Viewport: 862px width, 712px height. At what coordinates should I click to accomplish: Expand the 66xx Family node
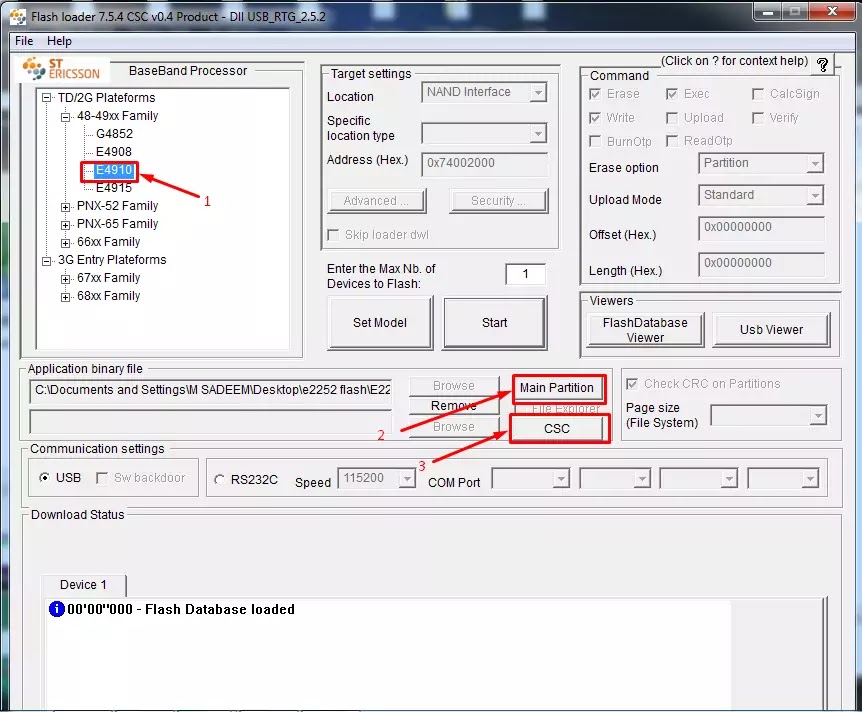coord(65,242)
